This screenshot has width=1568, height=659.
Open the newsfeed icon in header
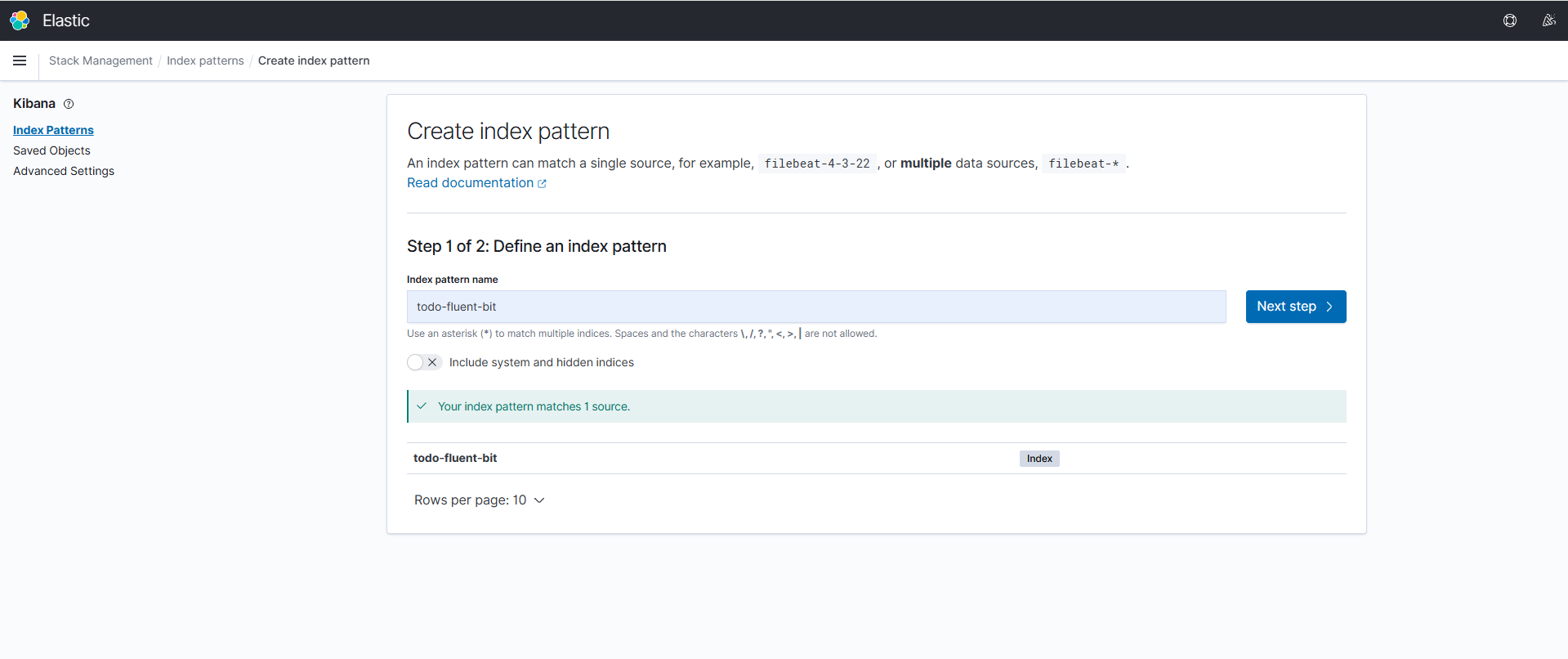coord(1548,20)
